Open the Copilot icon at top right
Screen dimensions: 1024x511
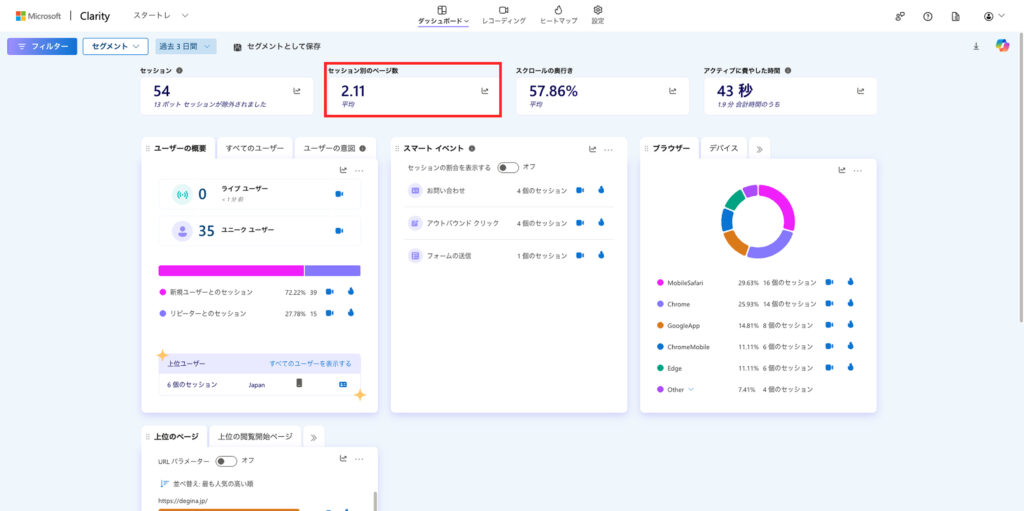point(1001,46)
